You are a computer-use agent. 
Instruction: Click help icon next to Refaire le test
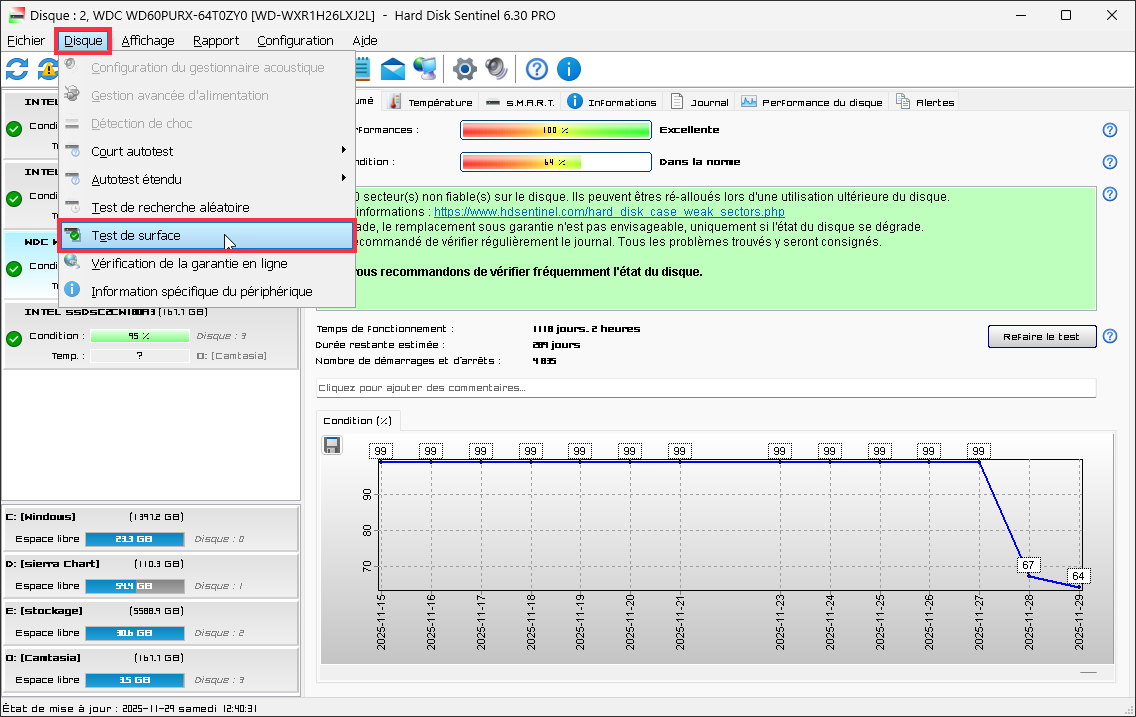(x=1109, y=337)
